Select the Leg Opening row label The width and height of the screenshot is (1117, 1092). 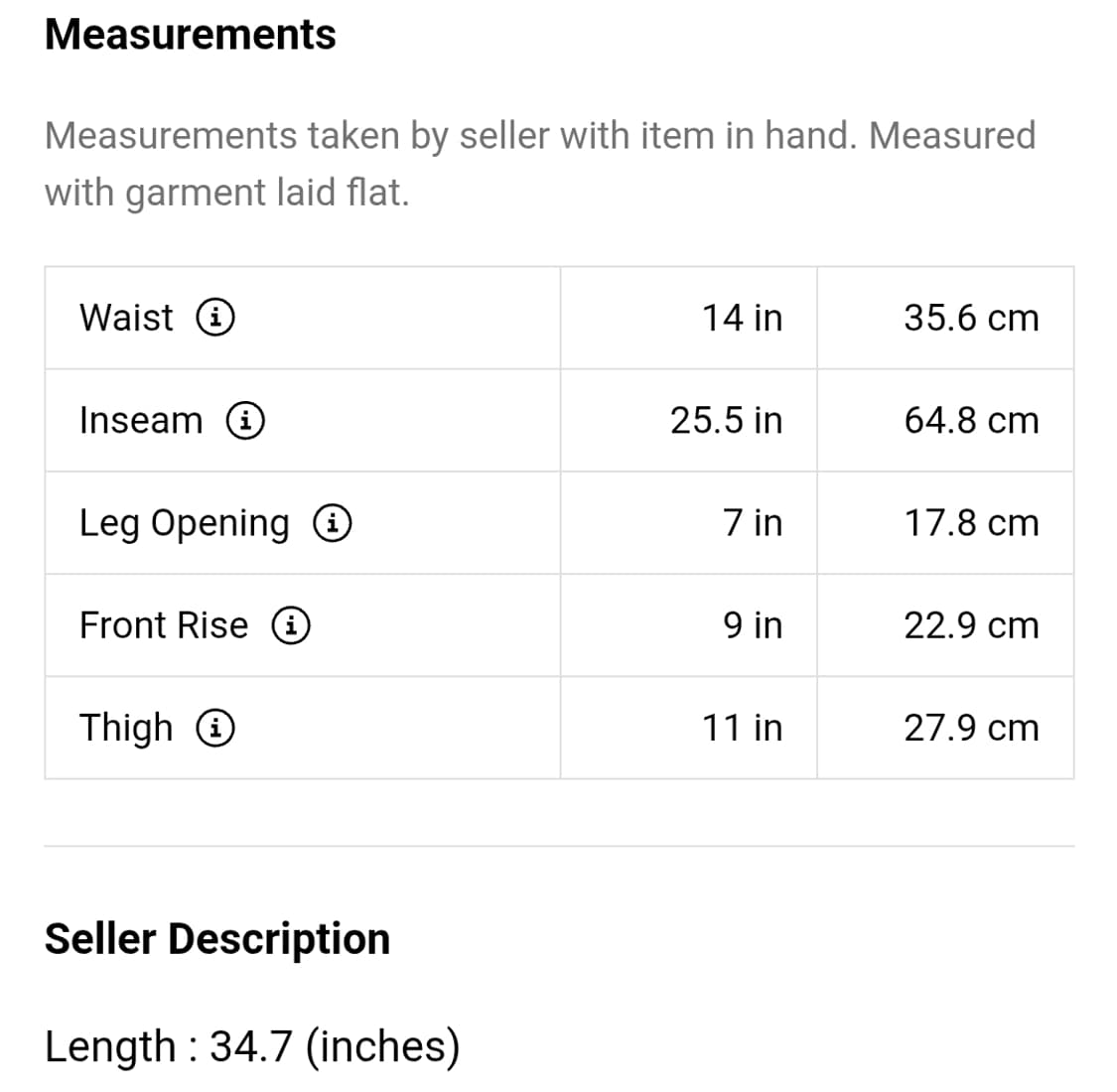point(185,523)
